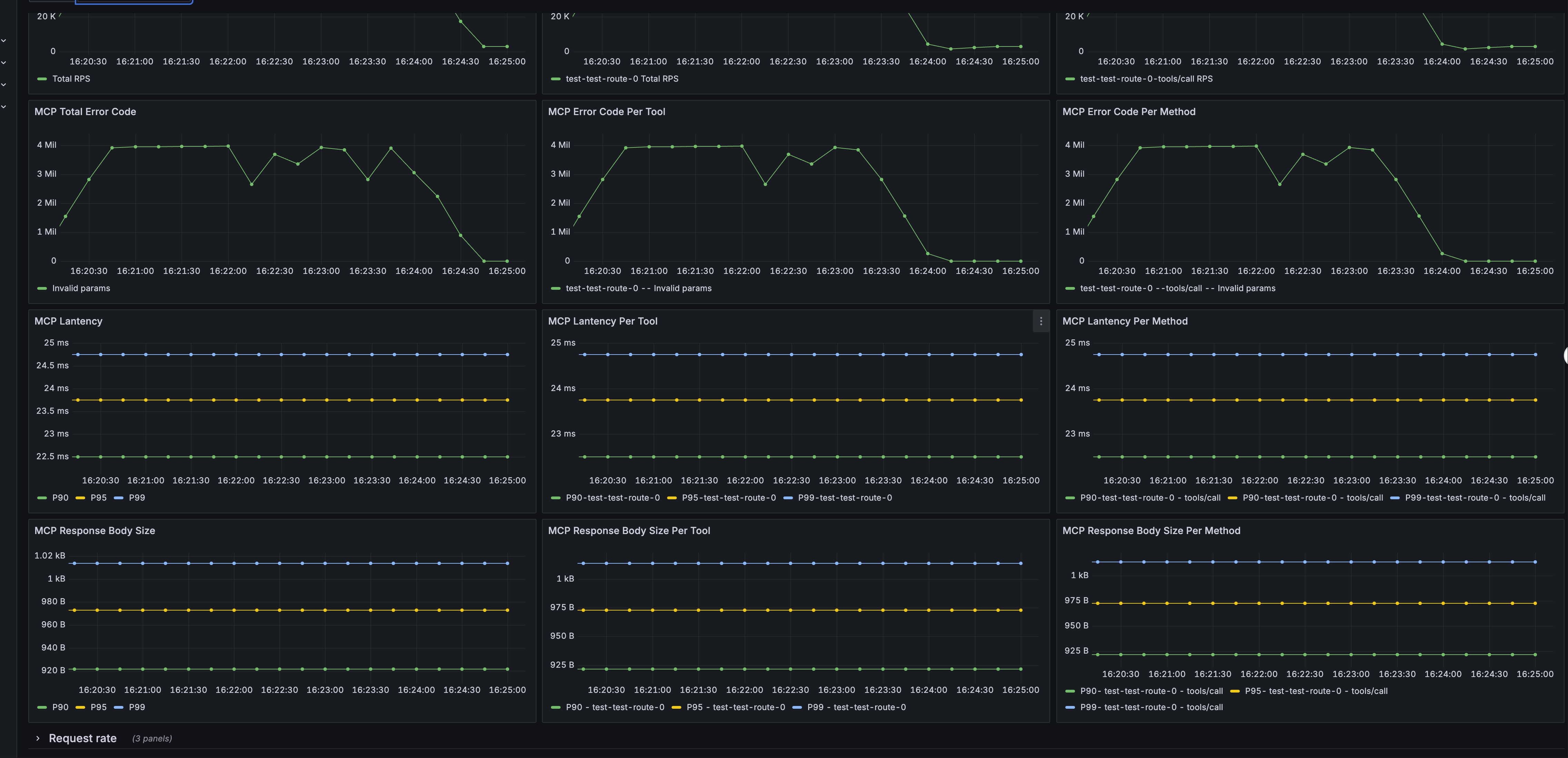
Task: Click swatch of test-test-route-0 -- Invalid params
Action: coord(555,288)
